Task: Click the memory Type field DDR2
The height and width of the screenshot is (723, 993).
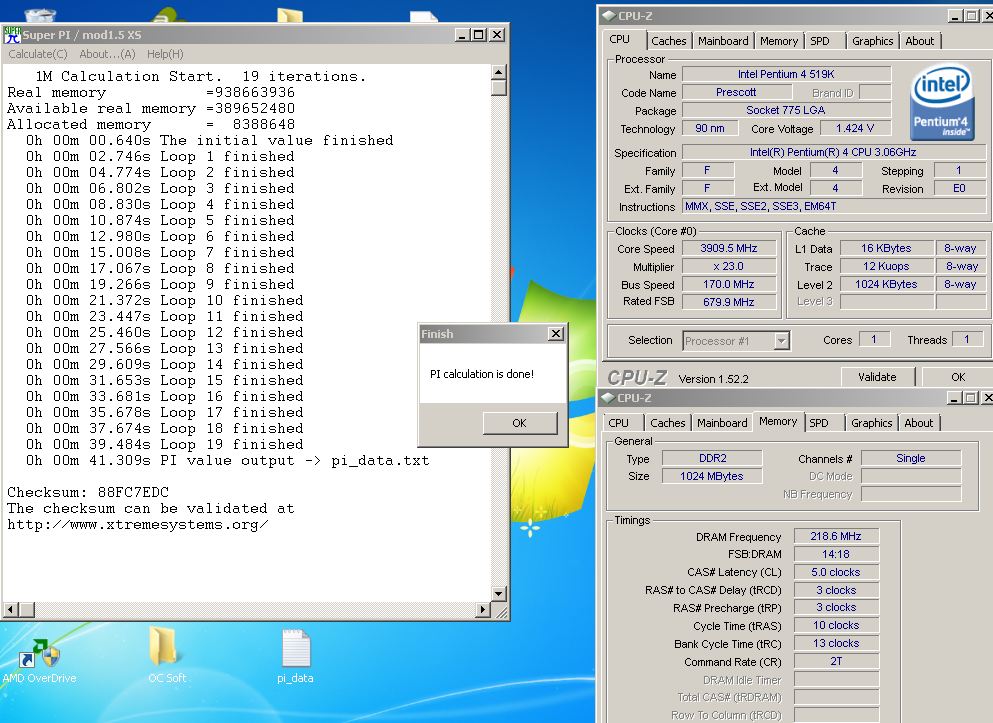Action: (x=712, y=458)
